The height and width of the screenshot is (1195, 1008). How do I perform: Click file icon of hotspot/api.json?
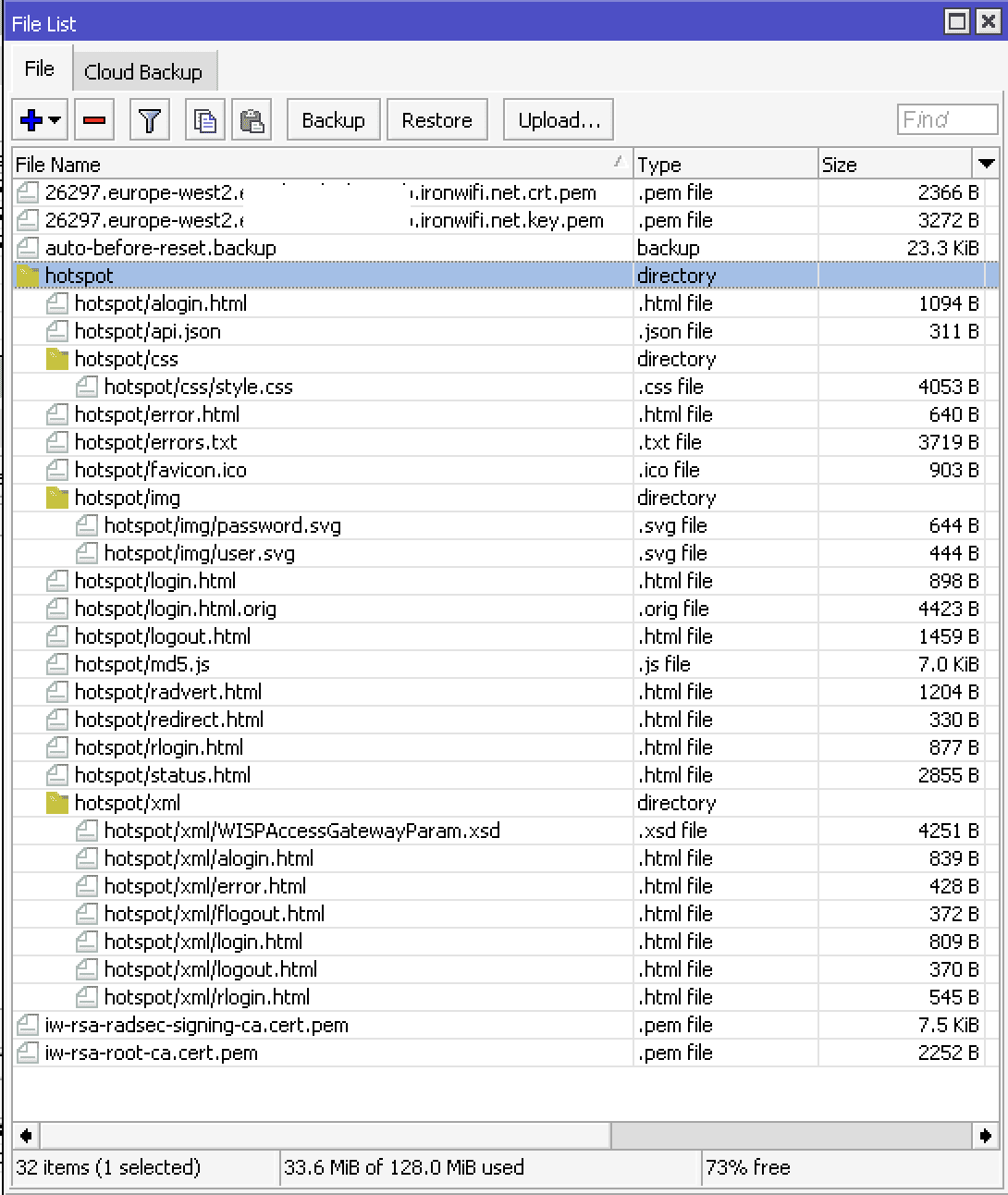tap(57, 331)
